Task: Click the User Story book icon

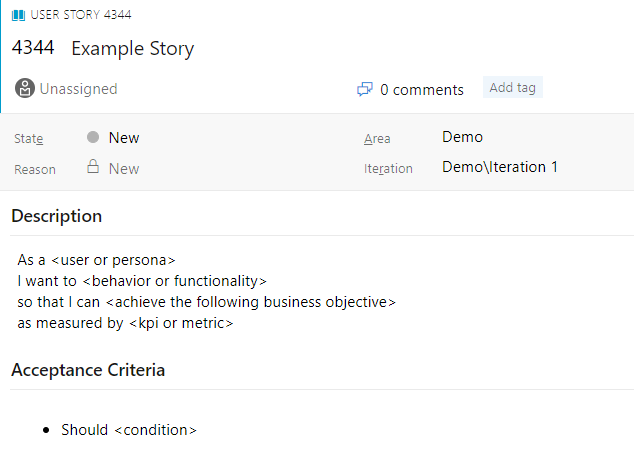Action: [x=19, y=15]
